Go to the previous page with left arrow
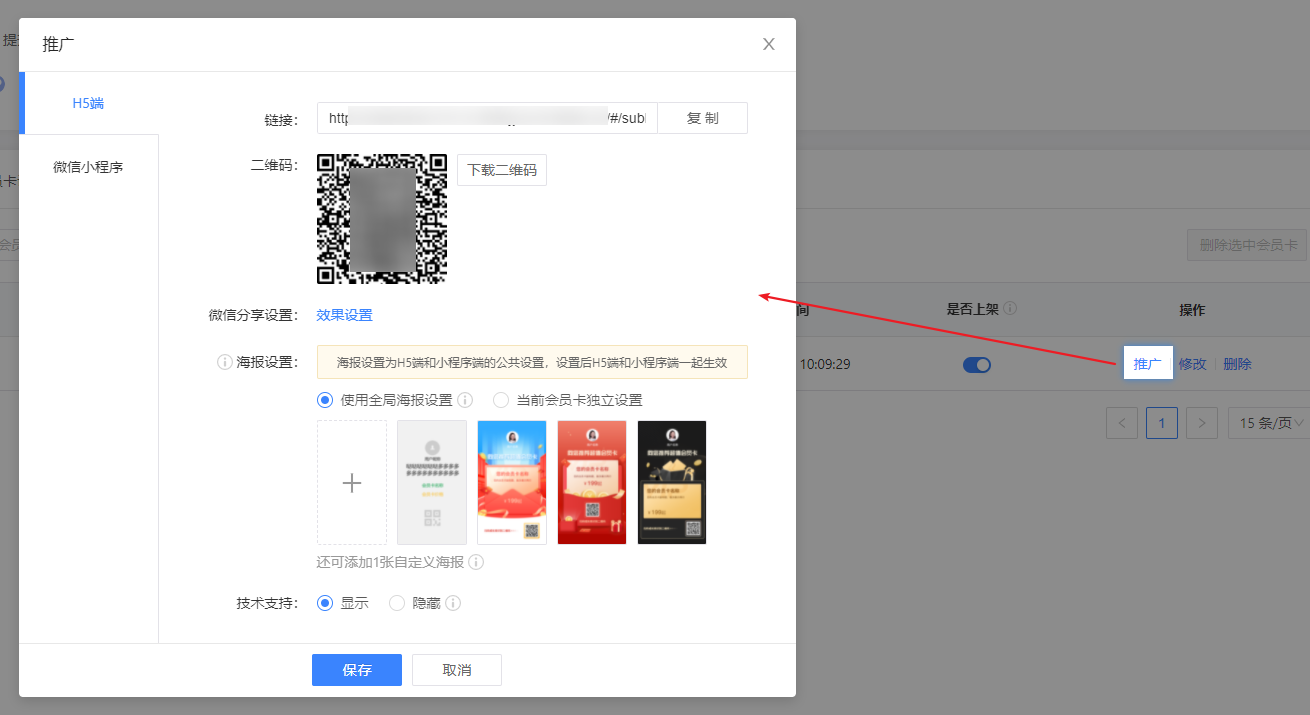The width and height of the screenshot is (1310, 715). pyautogui.click(x=1122, y=423)
